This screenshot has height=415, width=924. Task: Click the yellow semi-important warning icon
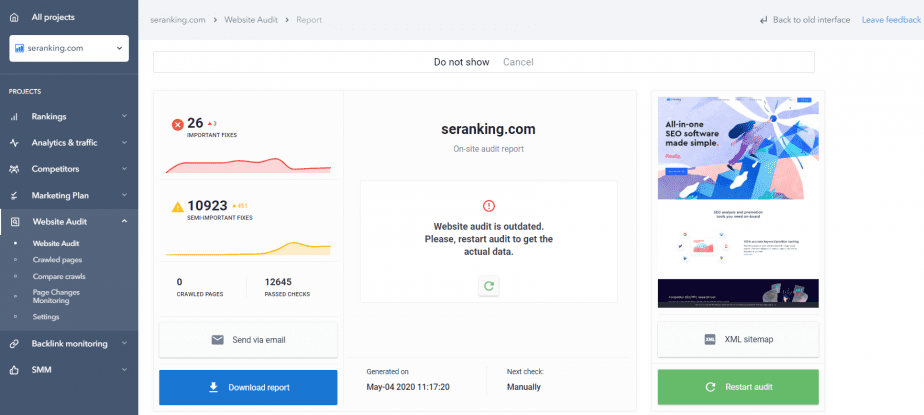(177, 207)
